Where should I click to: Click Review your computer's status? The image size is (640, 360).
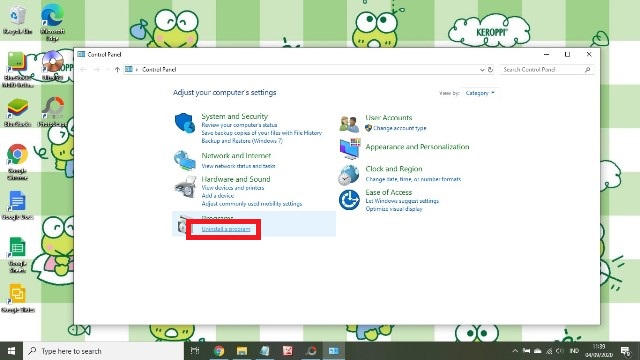coord(239,125)
